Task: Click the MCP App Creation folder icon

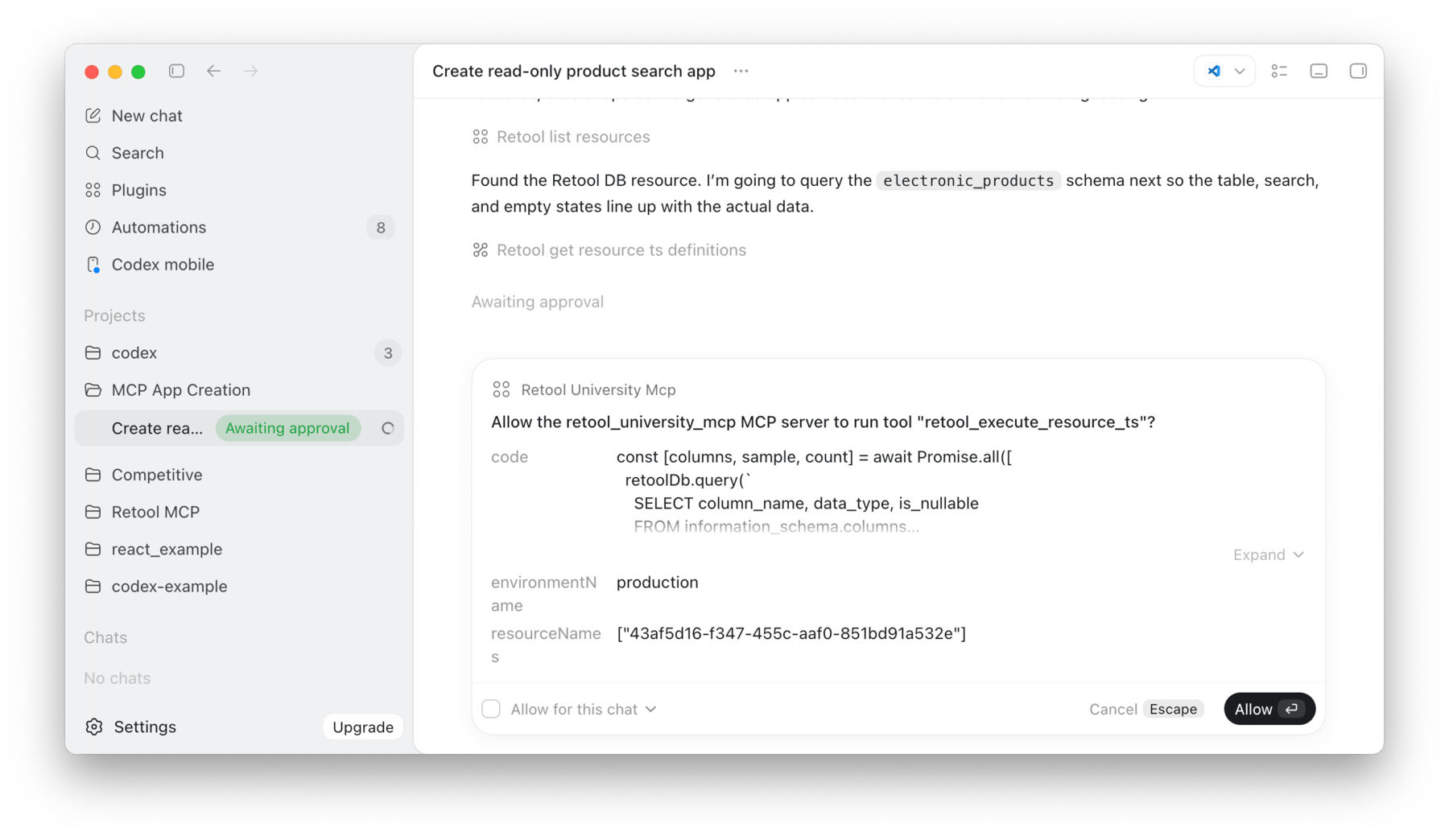Action: (93, 390)
